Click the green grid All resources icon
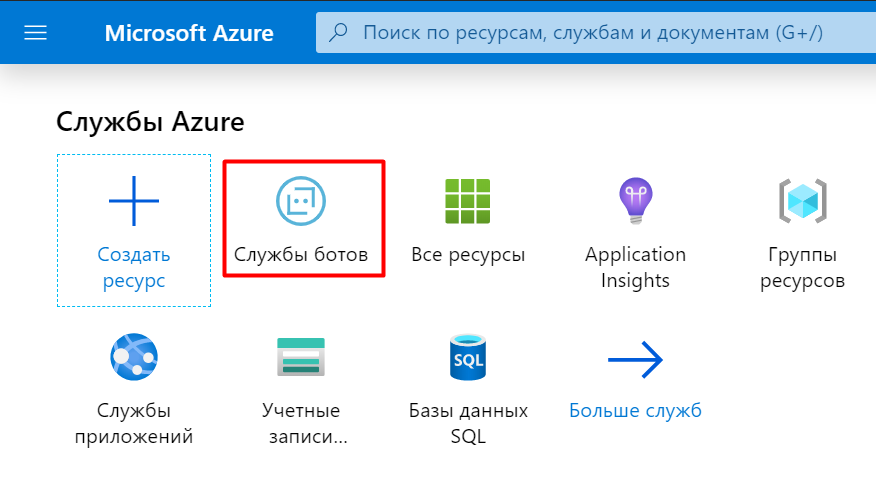The height and width of the screenshot is (495, 876). tap(468, 201)
